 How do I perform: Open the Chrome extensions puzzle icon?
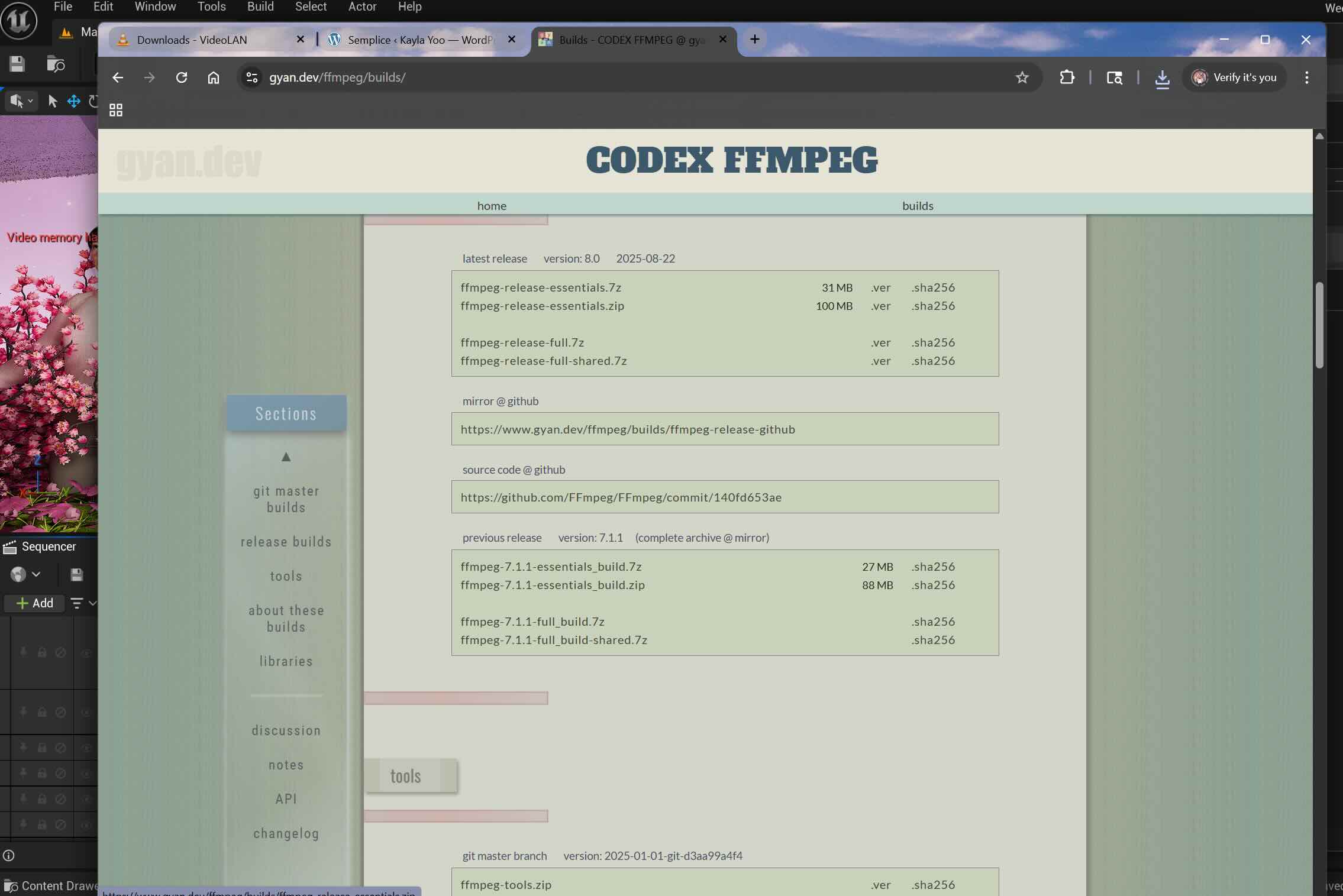1067,77
